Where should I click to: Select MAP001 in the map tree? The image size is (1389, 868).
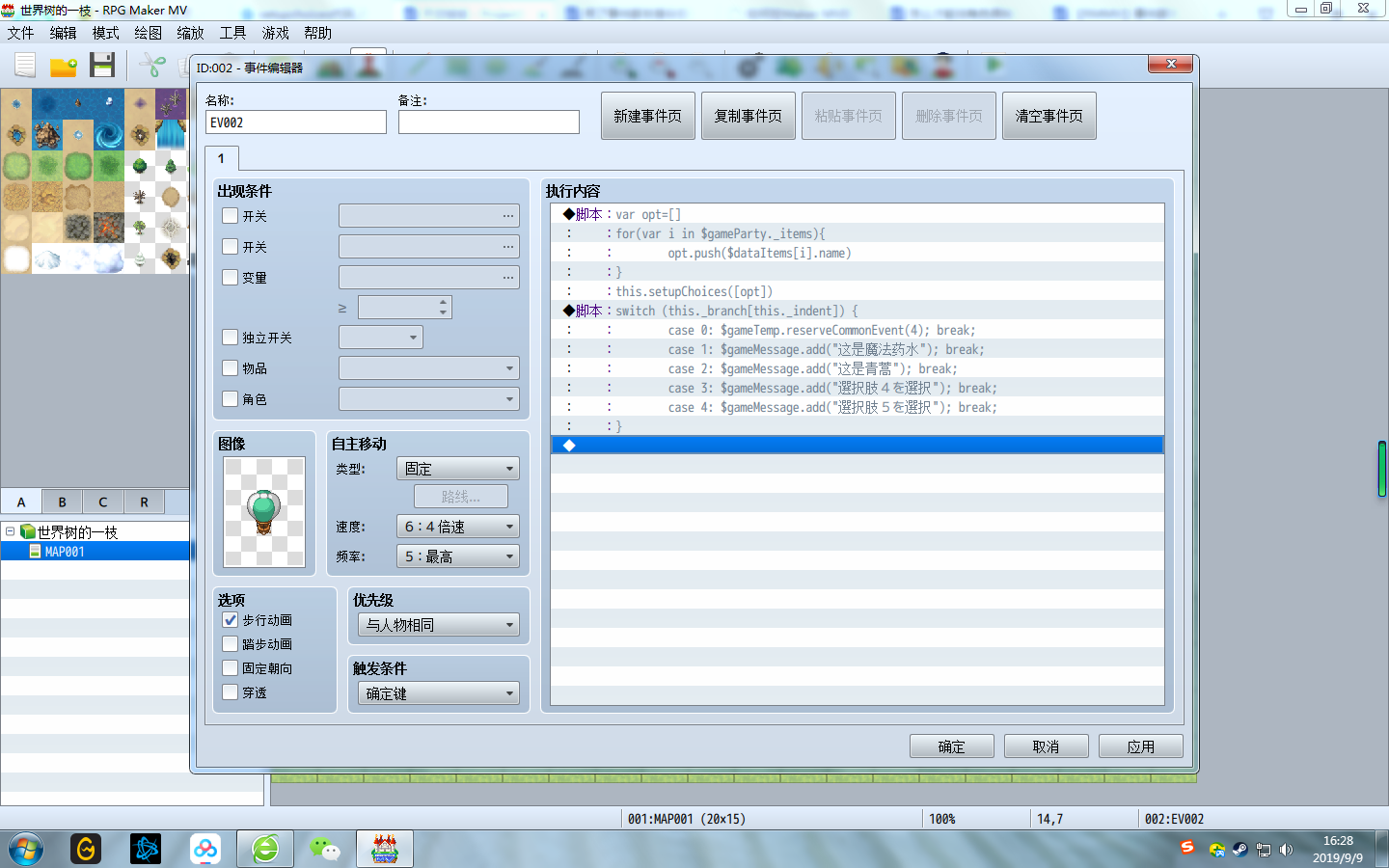click(x=96, y=552)
